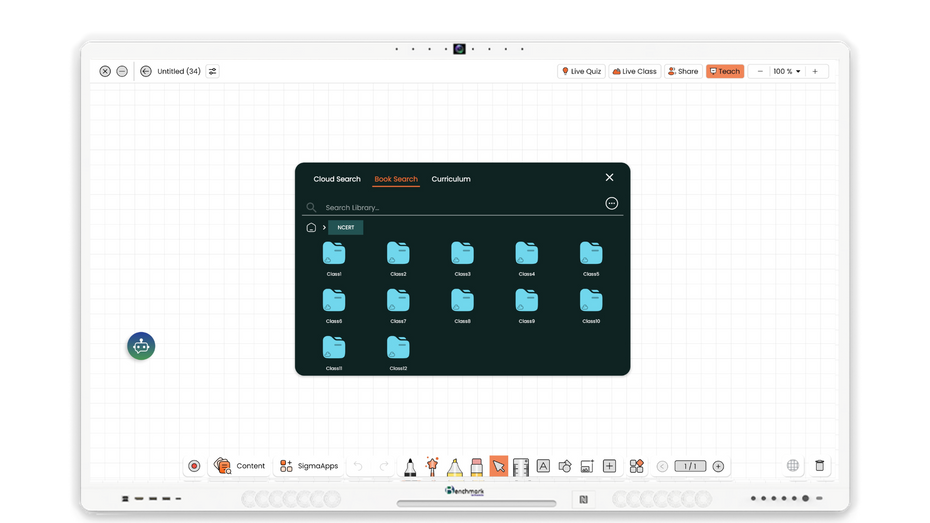Open the AI robot assistant bubble
Viewport: 930px width, 523px height.
[x=141, y=346]
